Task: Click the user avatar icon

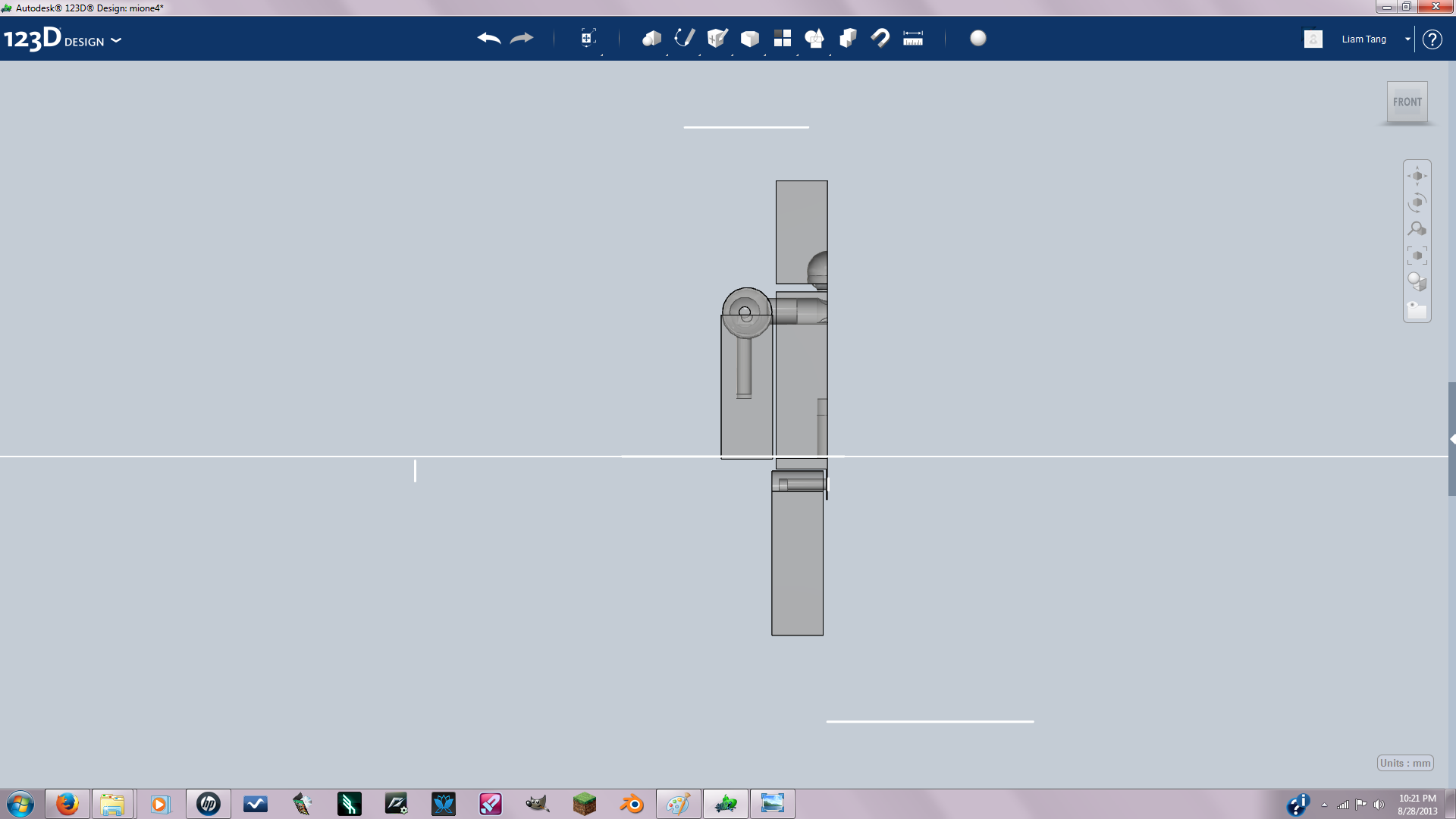Action: tap(1313, 39)
